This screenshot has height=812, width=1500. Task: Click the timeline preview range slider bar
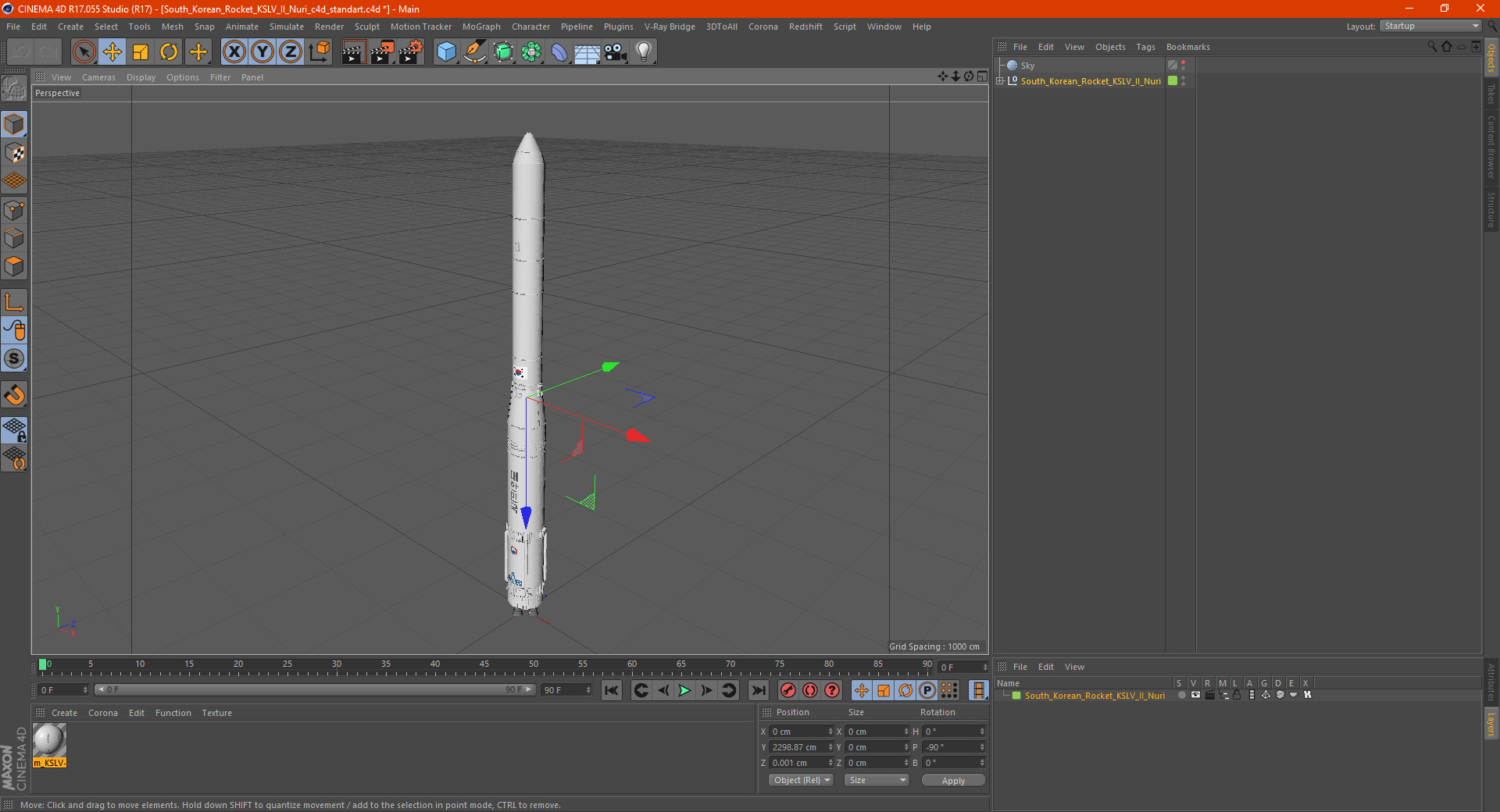coord(315,689)
